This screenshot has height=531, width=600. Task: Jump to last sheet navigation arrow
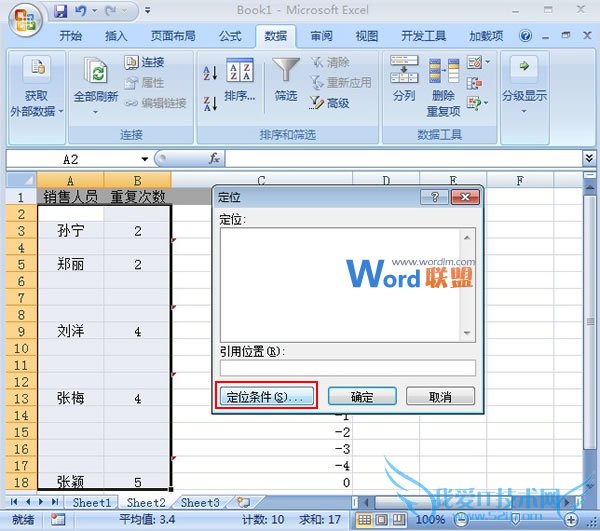55,502
